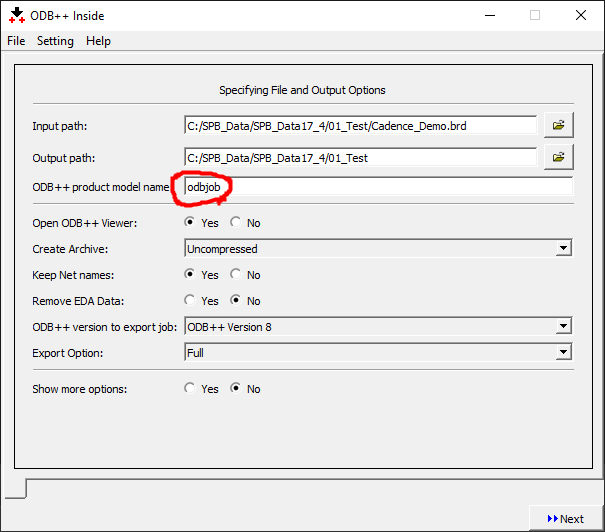Open the Help menu
Image resolution: width=605 pixels, height=532 pixels.
coord(98,41)
